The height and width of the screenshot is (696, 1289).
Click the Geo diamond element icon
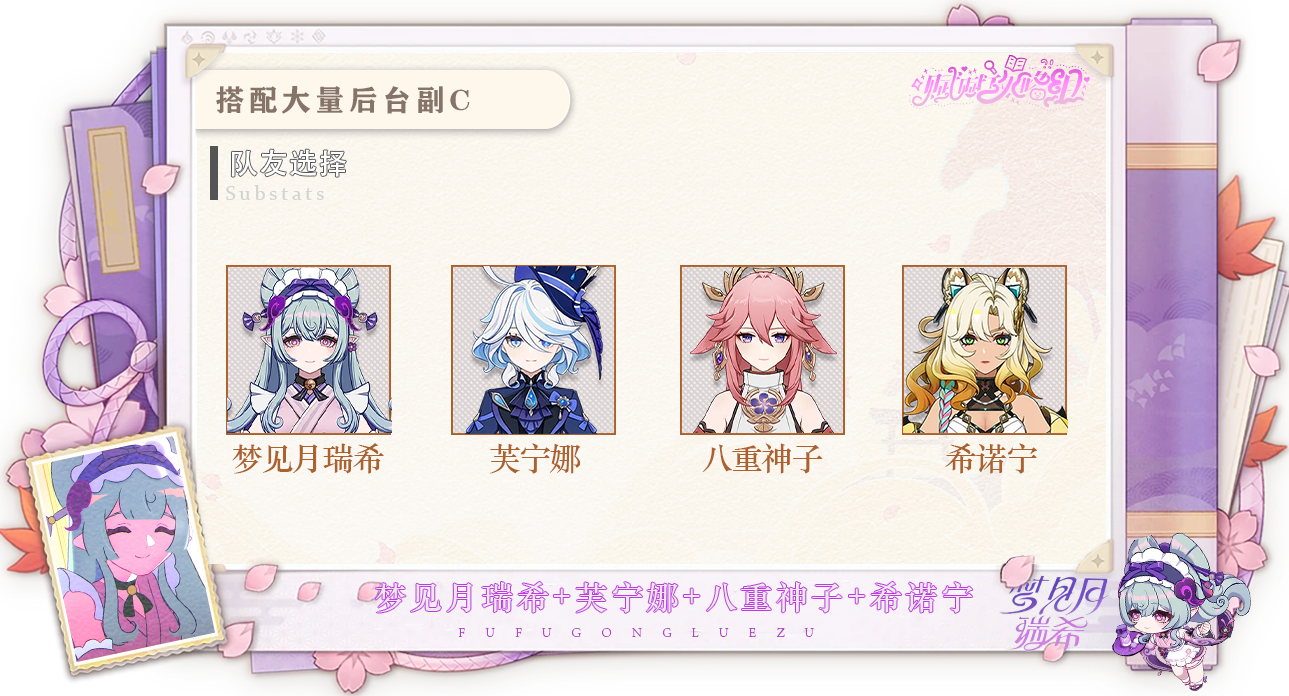click(318, 37)
